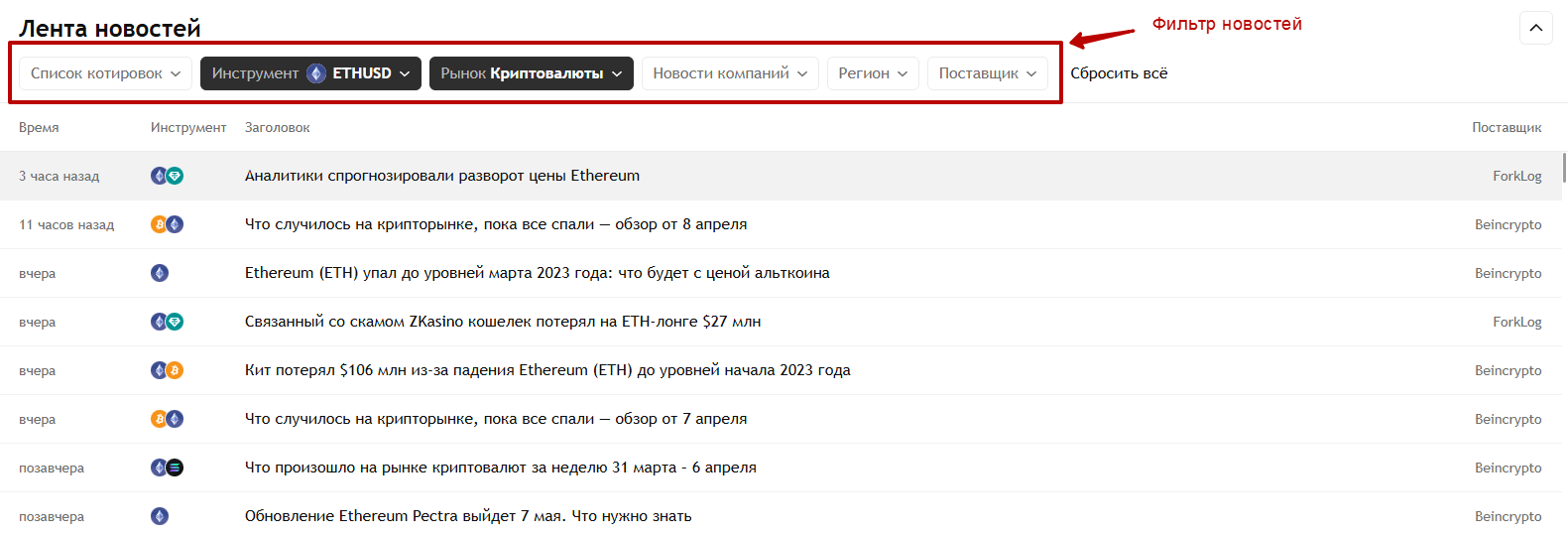The image size is (1568, 537).
Task: Open headline Ethereum (ETH) упал до уровней марта 2023
Action: pos(538,273)
